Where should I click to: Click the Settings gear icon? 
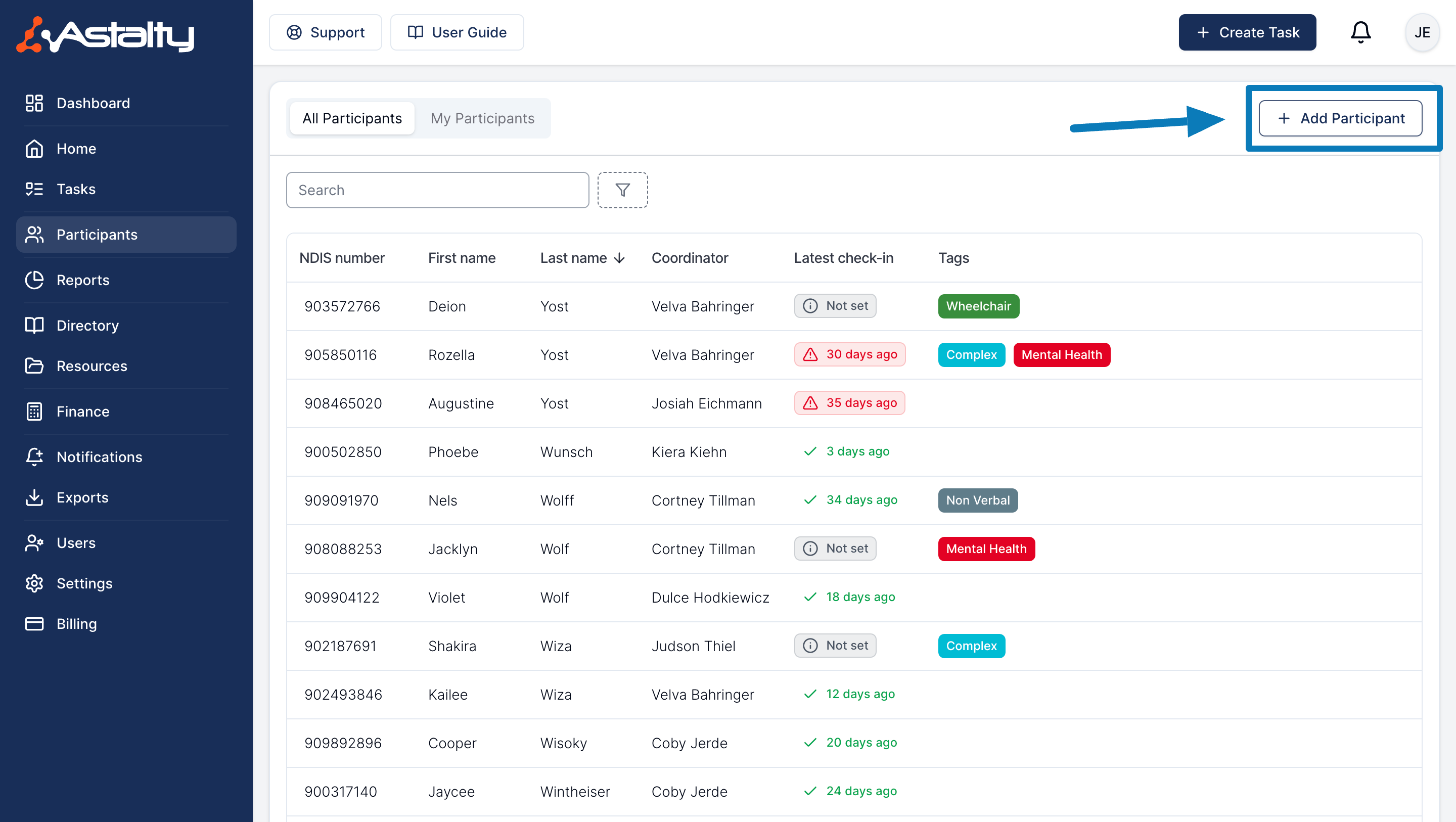pyautogui.click(x=34, y=583)
